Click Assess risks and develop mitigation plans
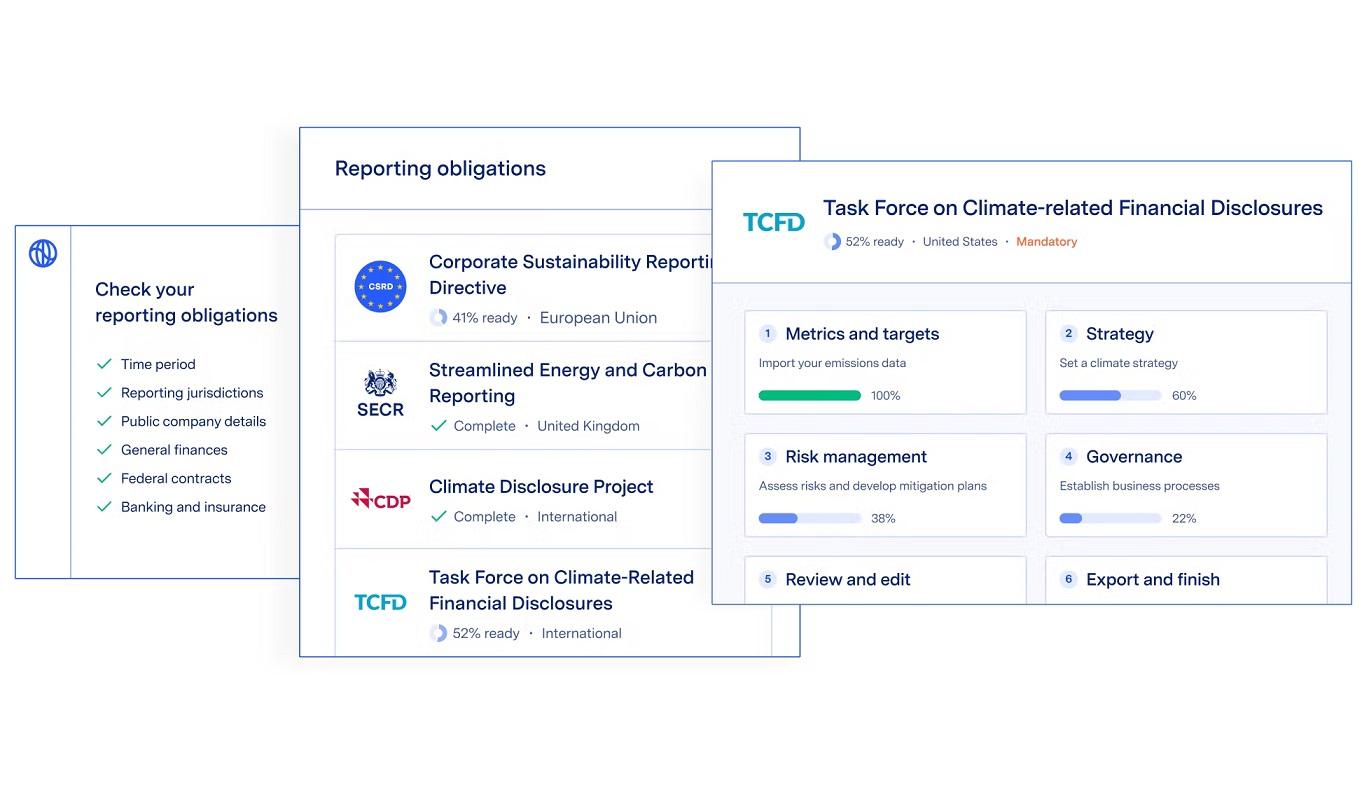Image resolution: width=1362 pixels, height=802 pixels. [873, 486]
